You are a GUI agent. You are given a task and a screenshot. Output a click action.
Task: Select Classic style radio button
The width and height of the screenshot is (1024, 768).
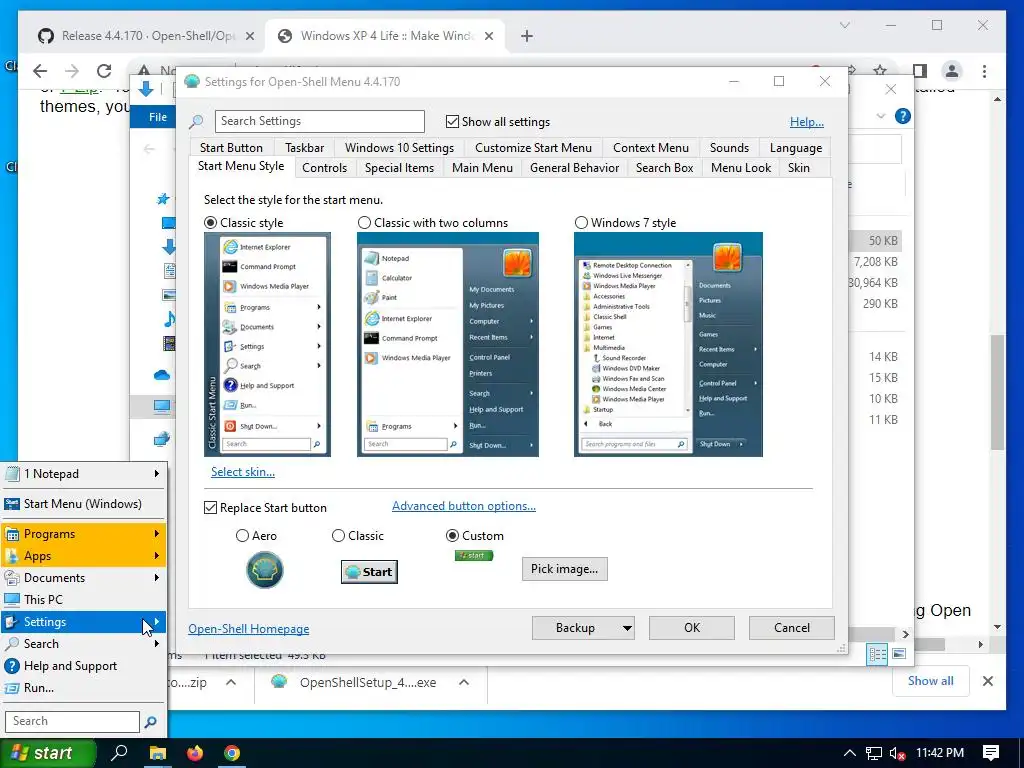tap(210, 223)
